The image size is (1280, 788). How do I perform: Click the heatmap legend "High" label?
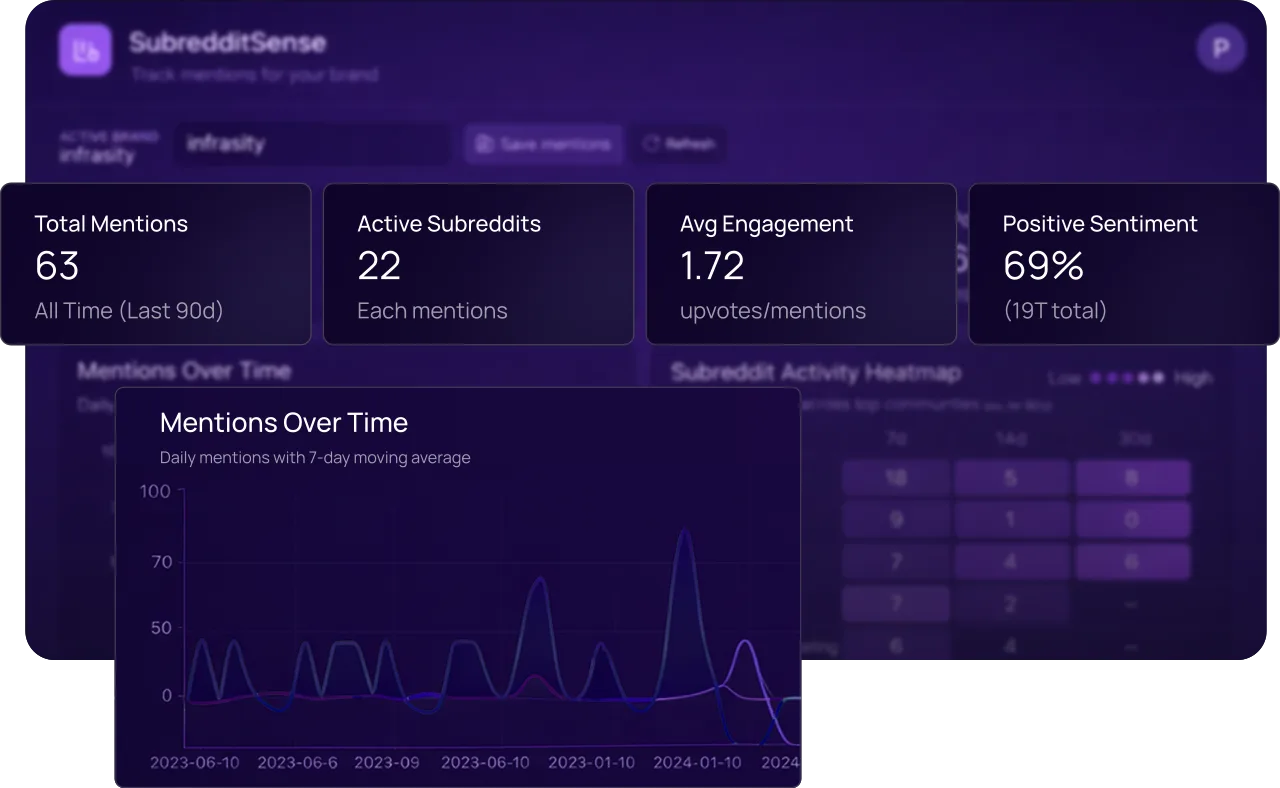coord(1193,378)
